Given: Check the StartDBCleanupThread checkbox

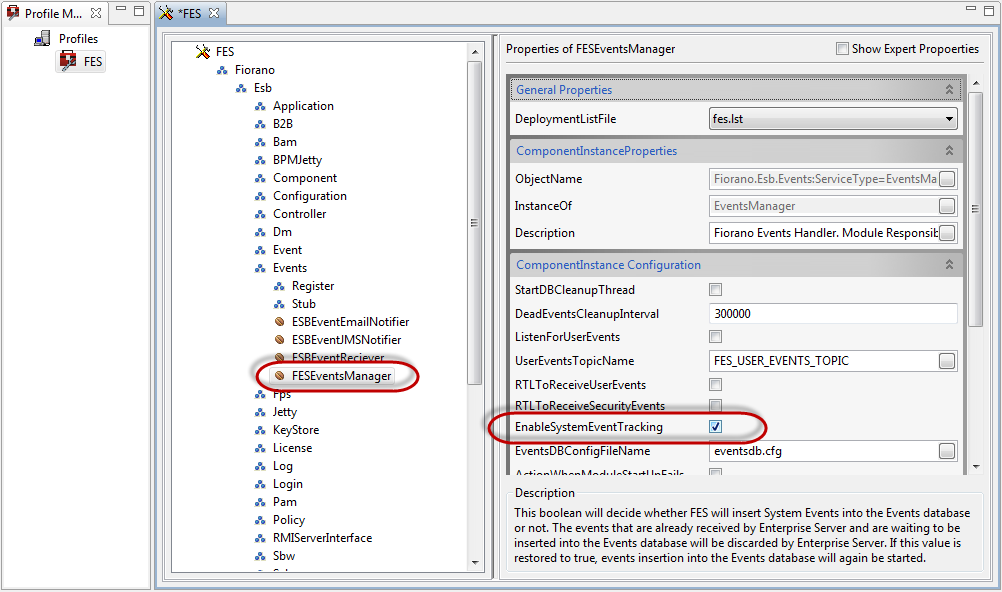Looking at the screenshot, I should tap(716, 290).
